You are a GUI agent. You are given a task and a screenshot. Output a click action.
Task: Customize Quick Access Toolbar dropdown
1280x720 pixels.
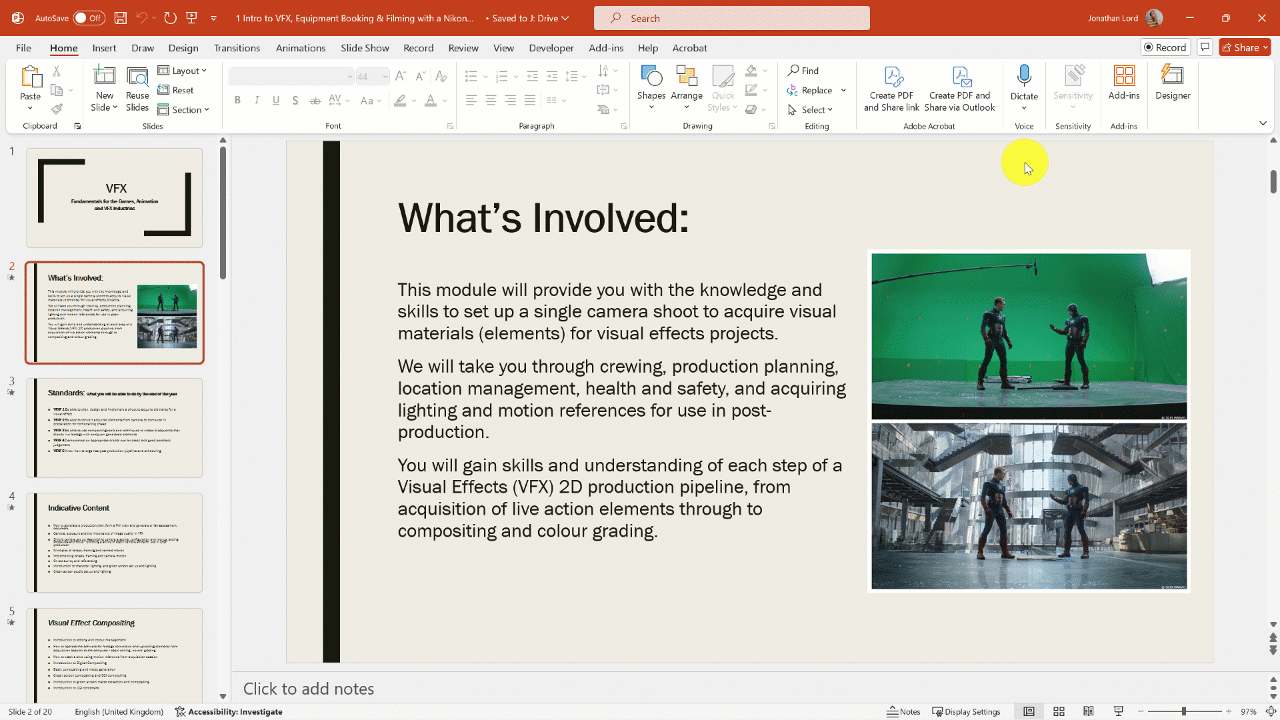pos(214,18)
